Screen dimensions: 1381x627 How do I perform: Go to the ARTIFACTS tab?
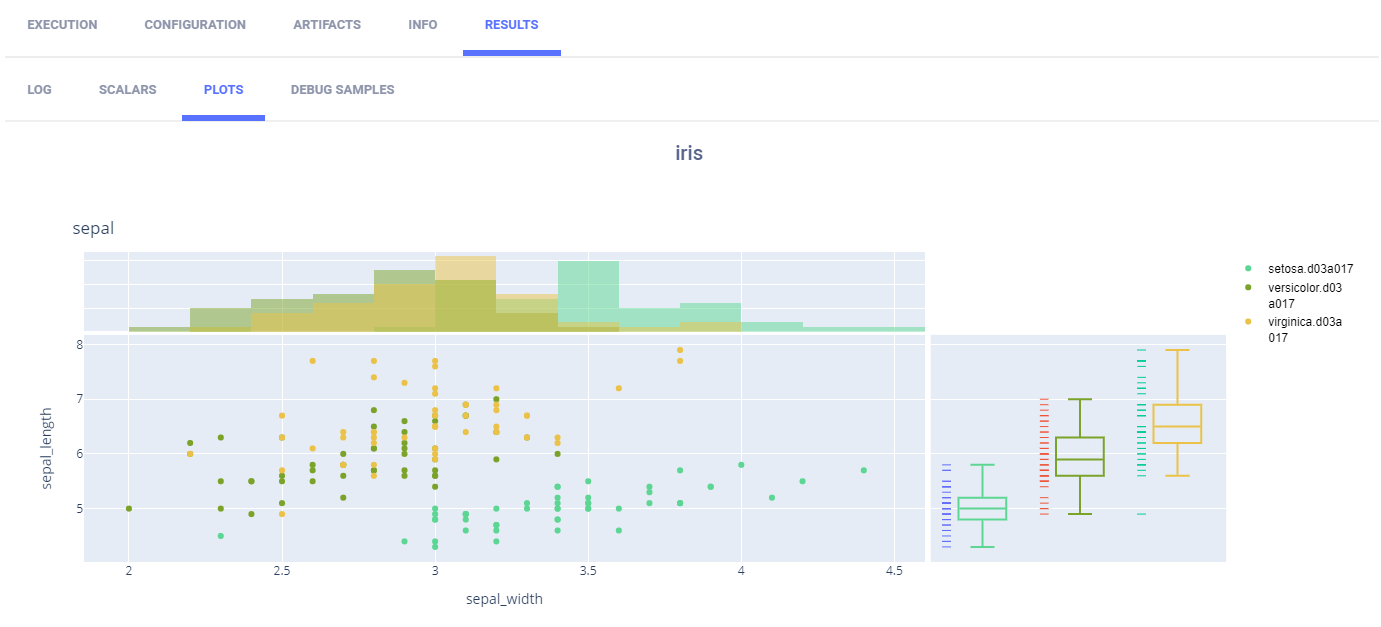[327, 25]
